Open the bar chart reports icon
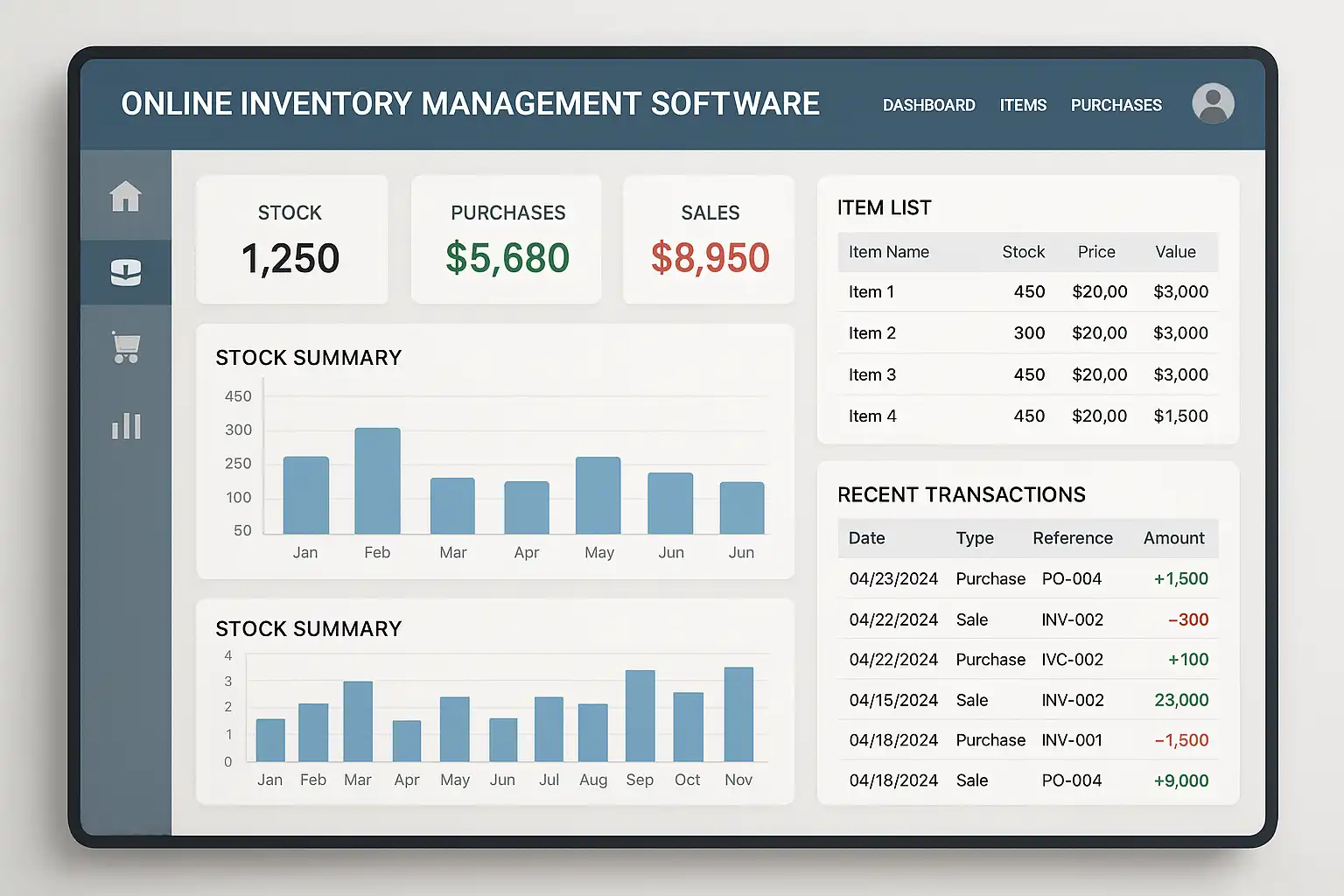1344x896 pixels. [126, 426]
